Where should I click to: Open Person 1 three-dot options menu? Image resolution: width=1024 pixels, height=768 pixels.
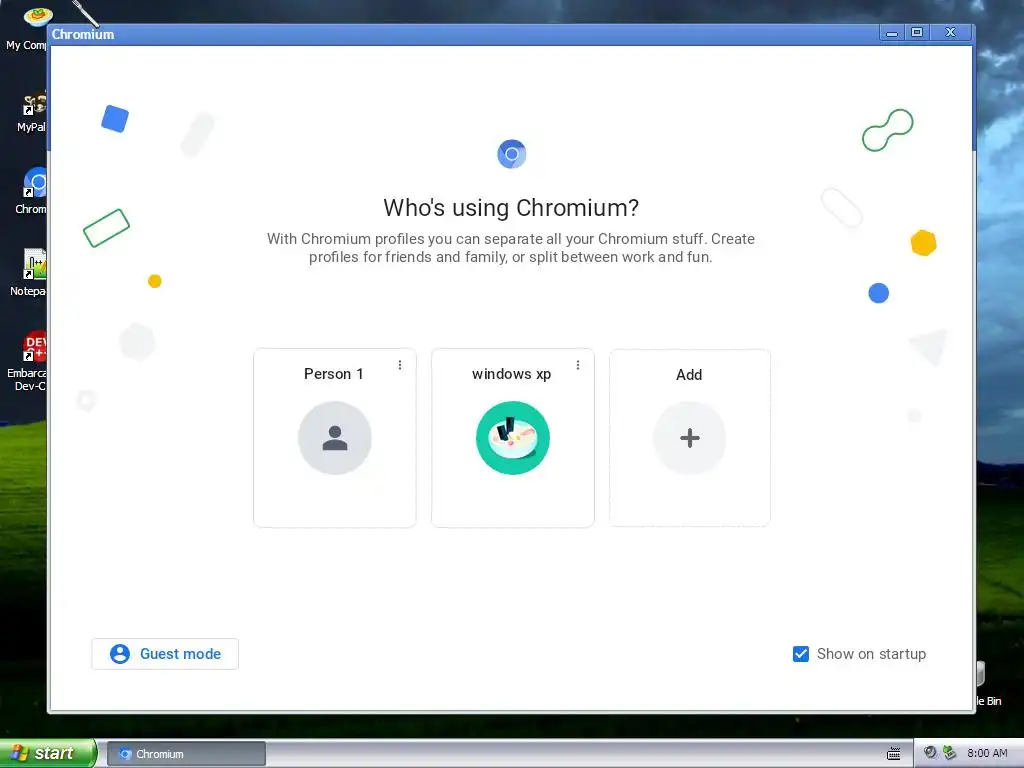click(x=400, y=365)
